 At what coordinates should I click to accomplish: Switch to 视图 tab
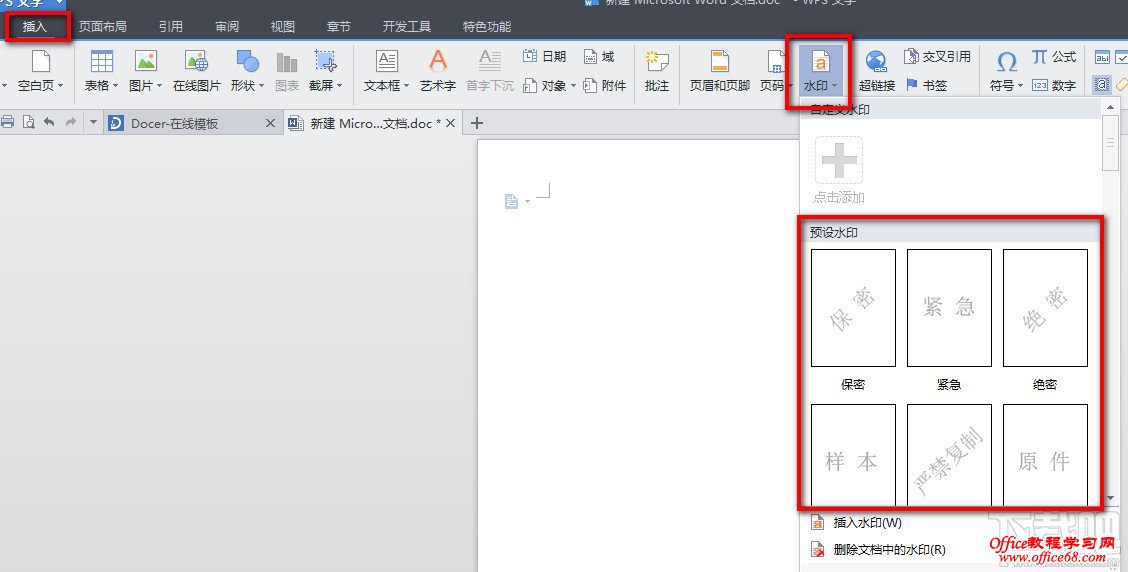click(x=283, y=27)
